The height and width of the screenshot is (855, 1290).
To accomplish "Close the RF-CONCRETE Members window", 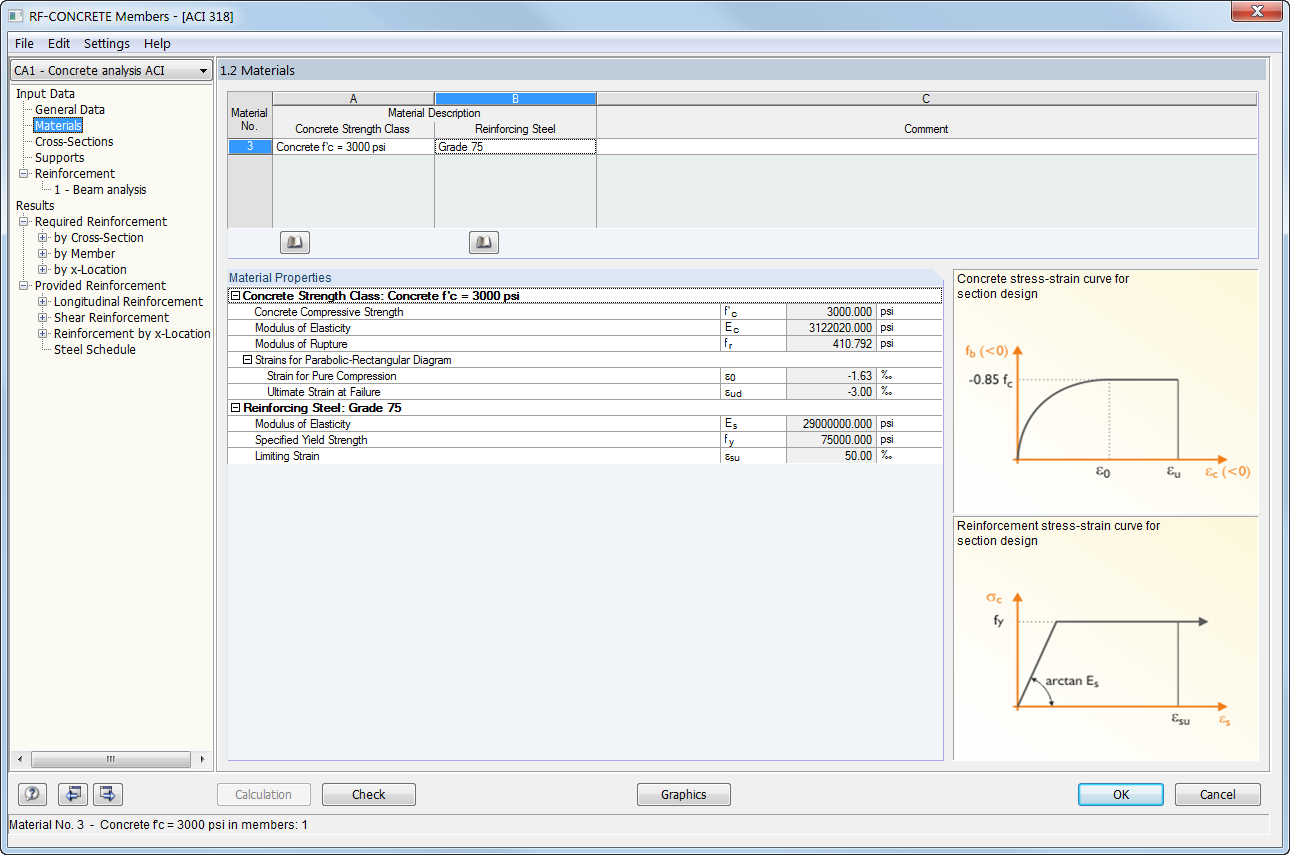I will [1257, 12].
